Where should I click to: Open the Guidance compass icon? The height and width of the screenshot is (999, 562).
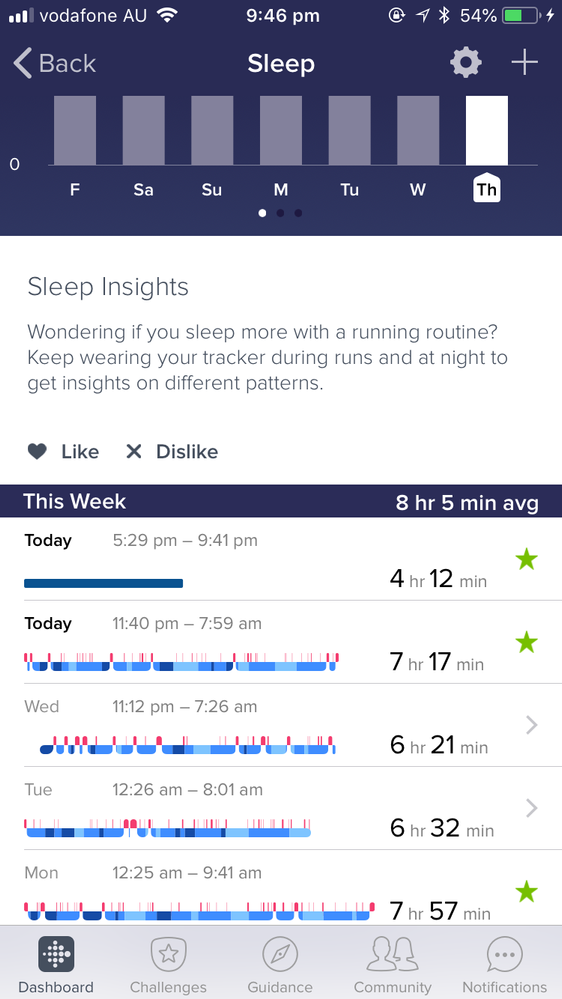(280, 954)
